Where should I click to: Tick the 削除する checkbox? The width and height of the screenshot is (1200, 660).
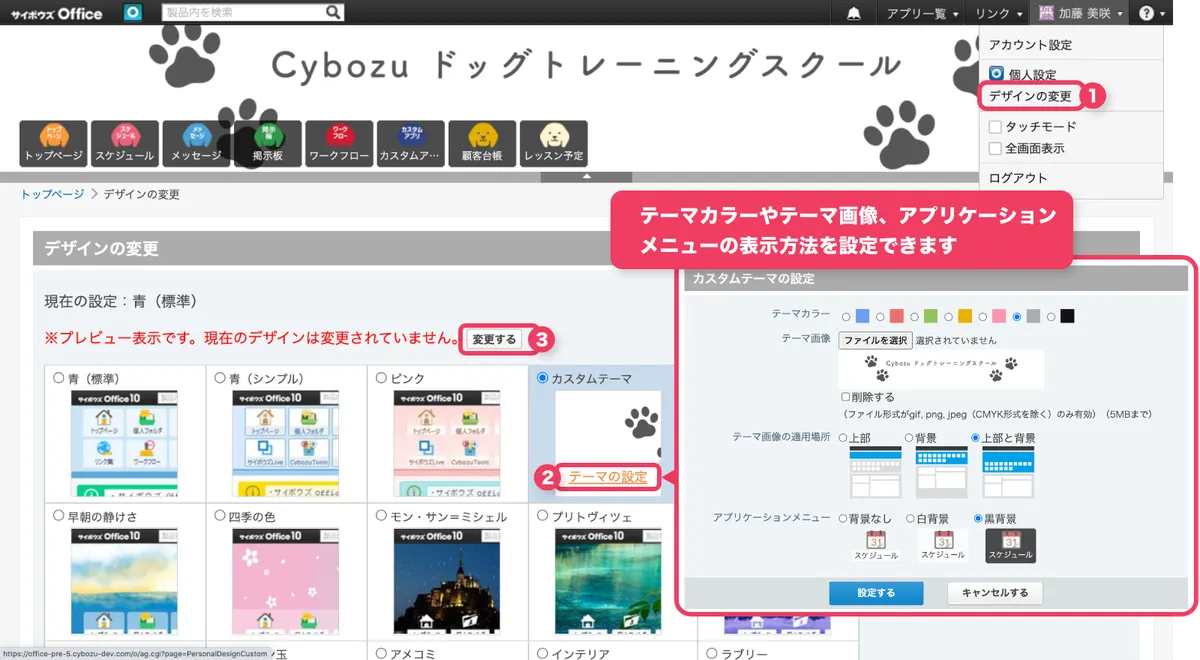[846, 397]
